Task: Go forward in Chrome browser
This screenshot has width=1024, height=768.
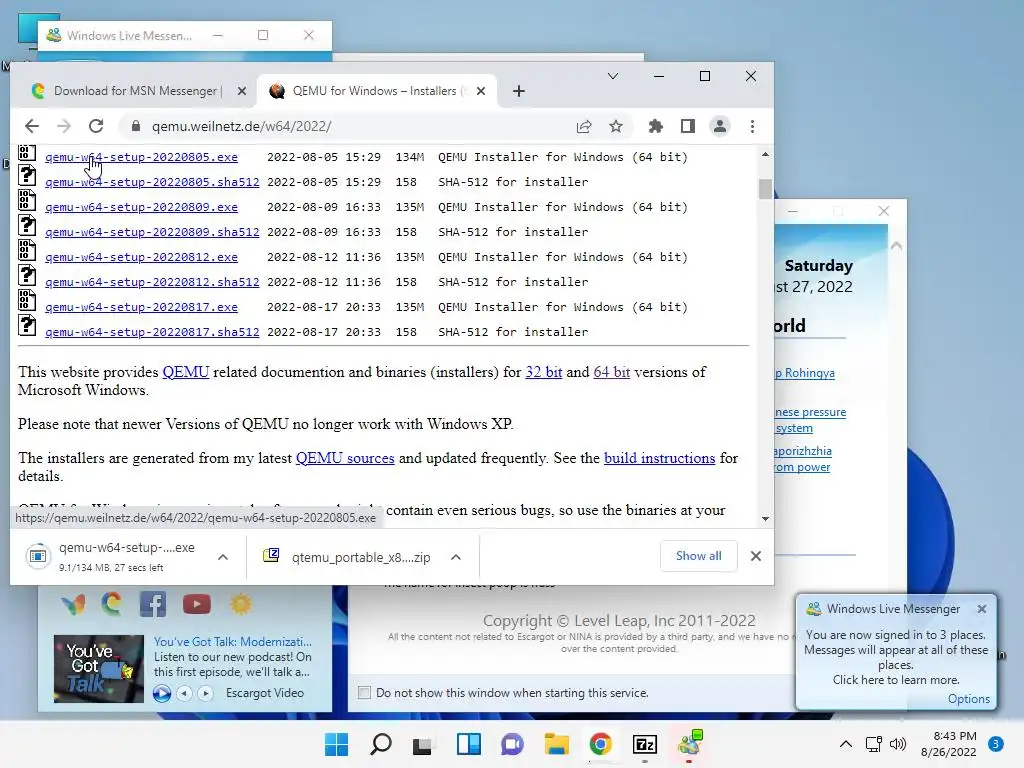Action: point(64,126)
